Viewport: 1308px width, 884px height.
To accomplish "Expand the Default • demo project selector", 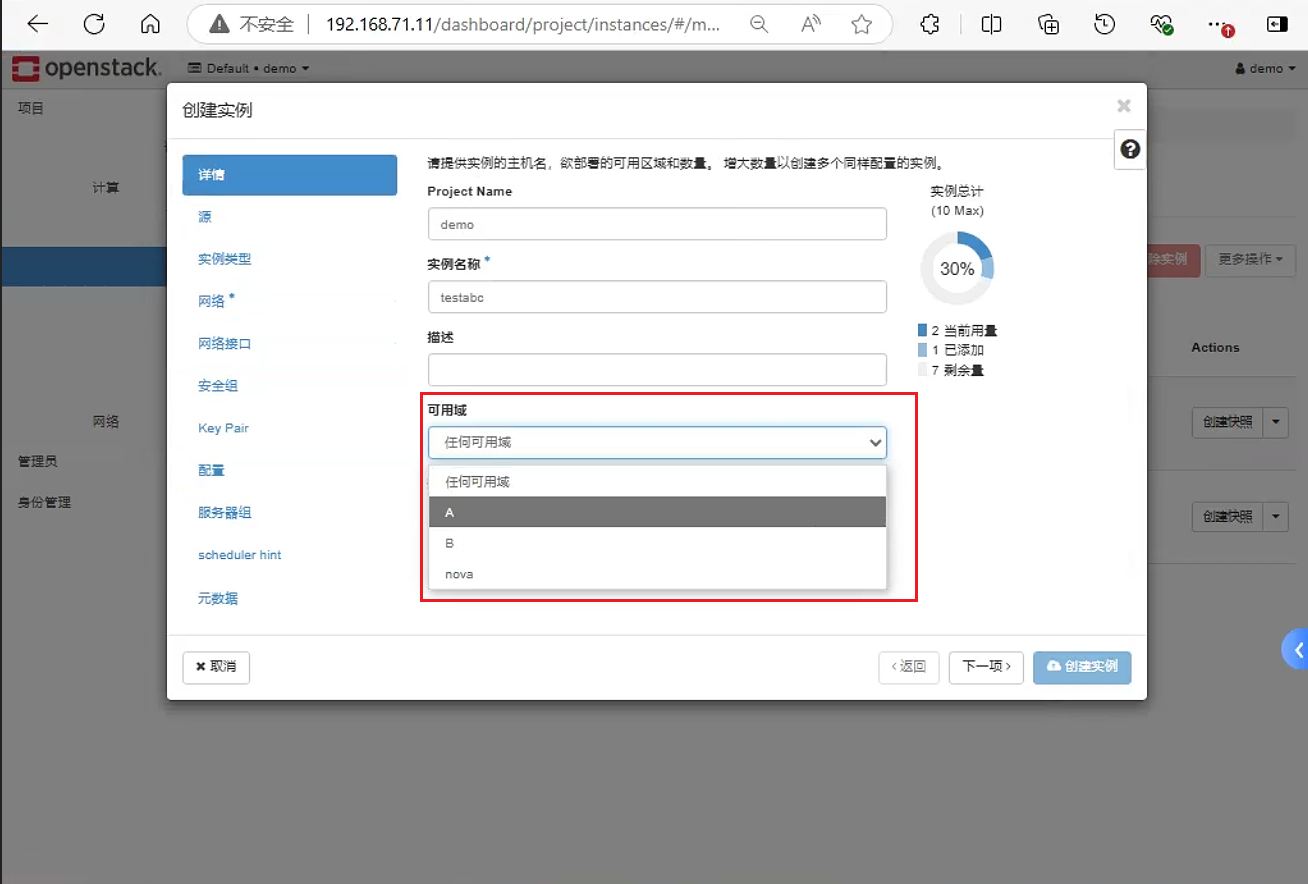I will pos(249,68).
